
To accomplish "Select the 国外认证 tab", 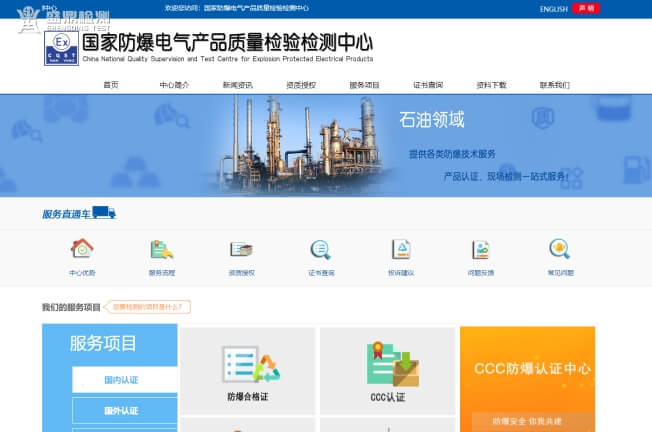I will tap(124, 411).
